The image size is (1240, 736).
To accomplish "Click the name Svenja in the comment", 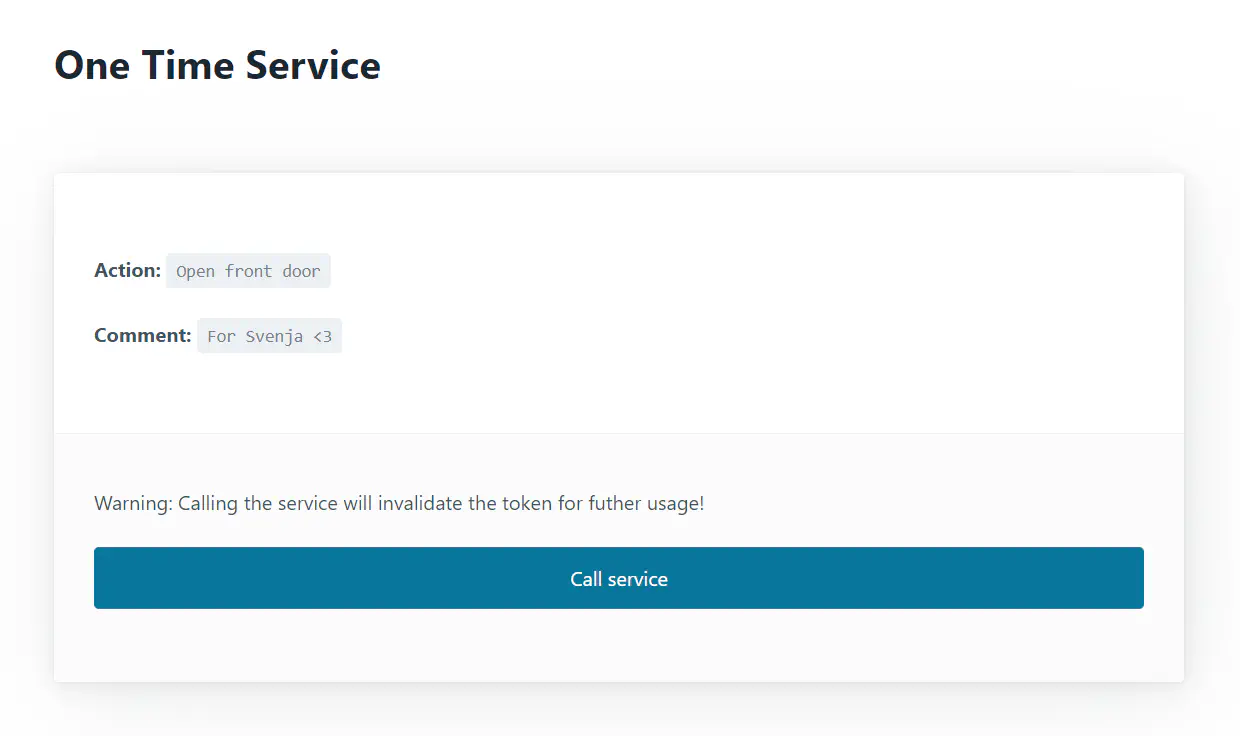I will tap(276, 336).
